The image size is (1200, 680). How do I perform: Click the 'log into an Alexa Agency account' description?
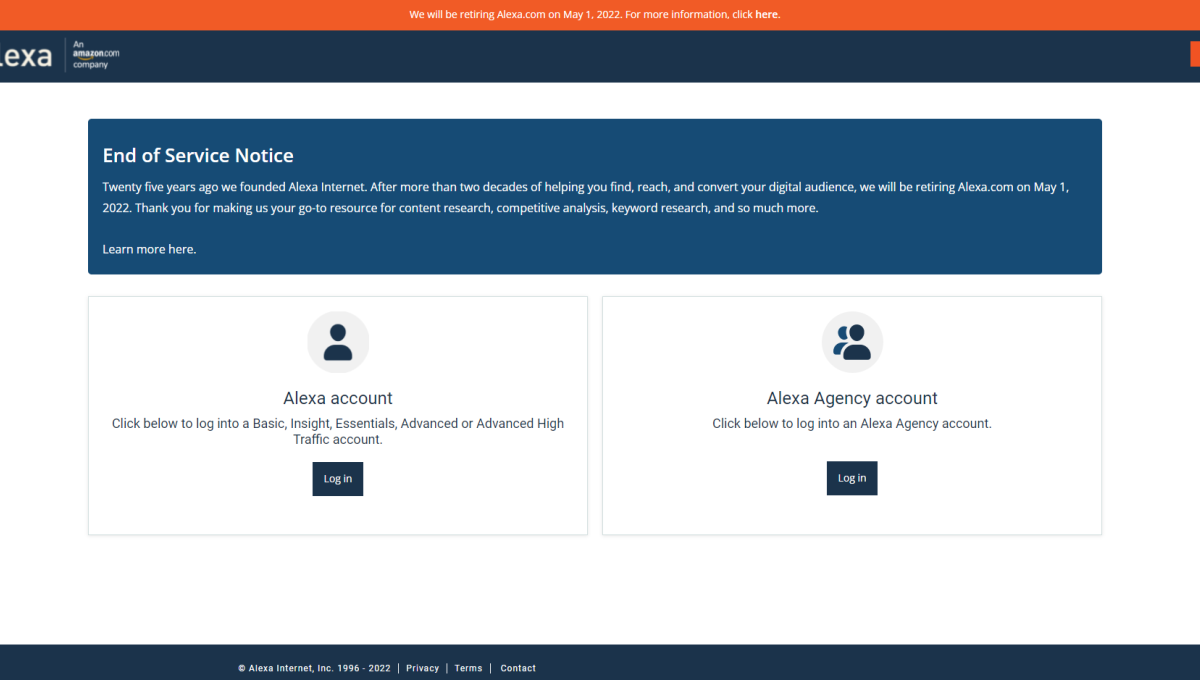(852, 423)
